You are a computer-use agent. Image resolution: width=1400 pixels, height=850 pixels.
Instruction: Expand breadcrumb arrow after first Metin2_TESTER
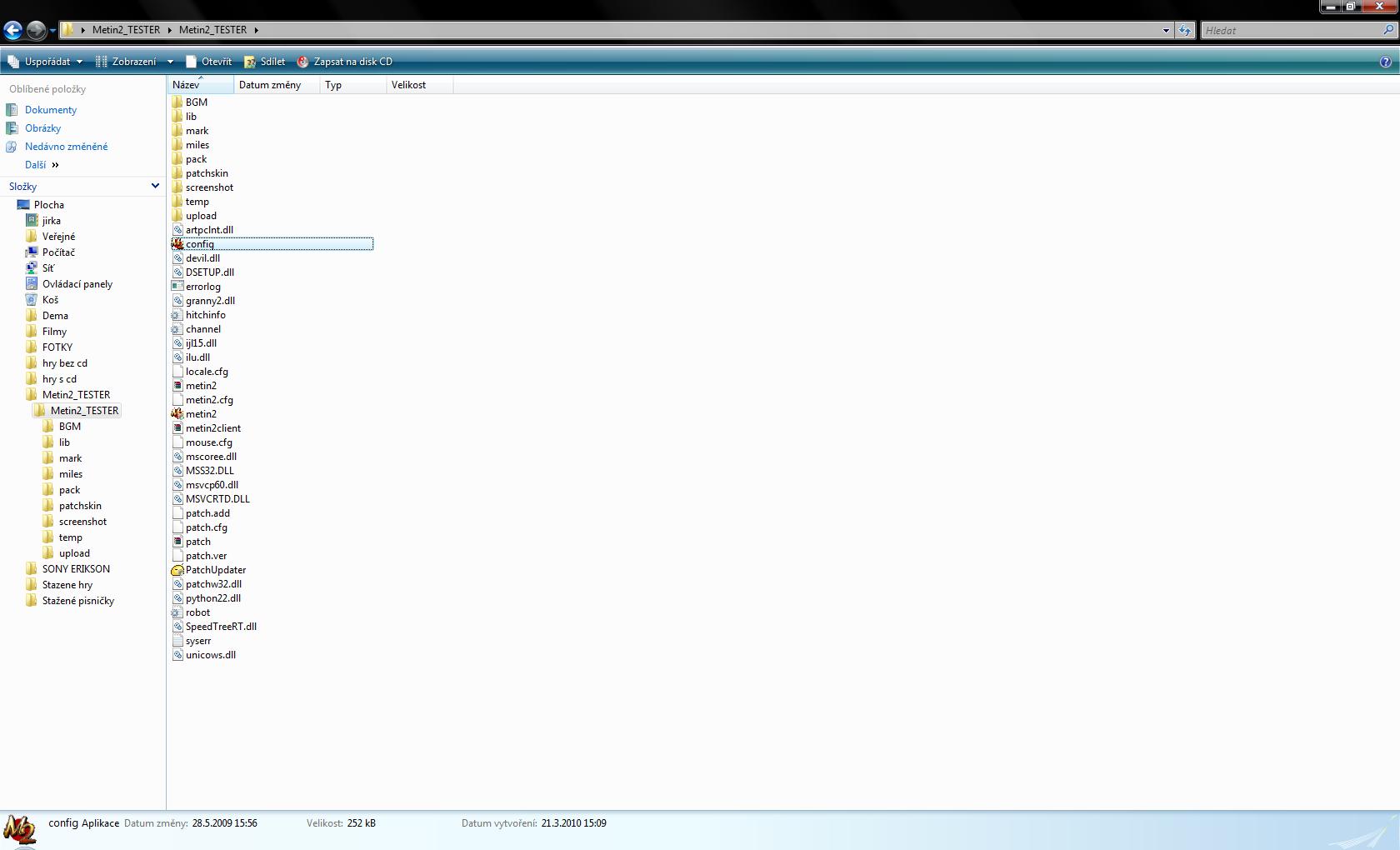169,30
